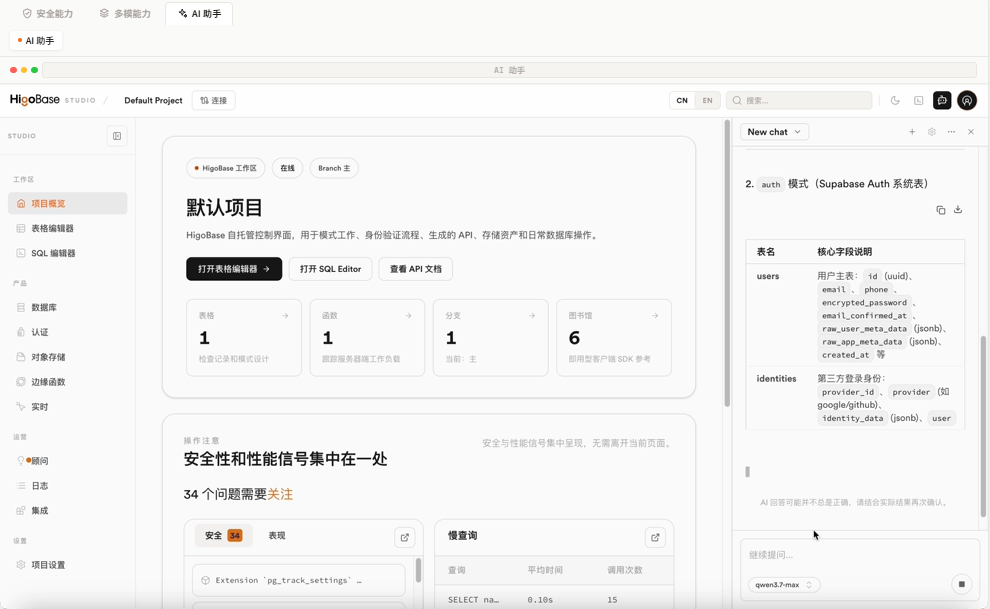The height and width of the screenshot is (609, 990).
Task: Click the Branch 主 badge
Action: tap(334, 169)
